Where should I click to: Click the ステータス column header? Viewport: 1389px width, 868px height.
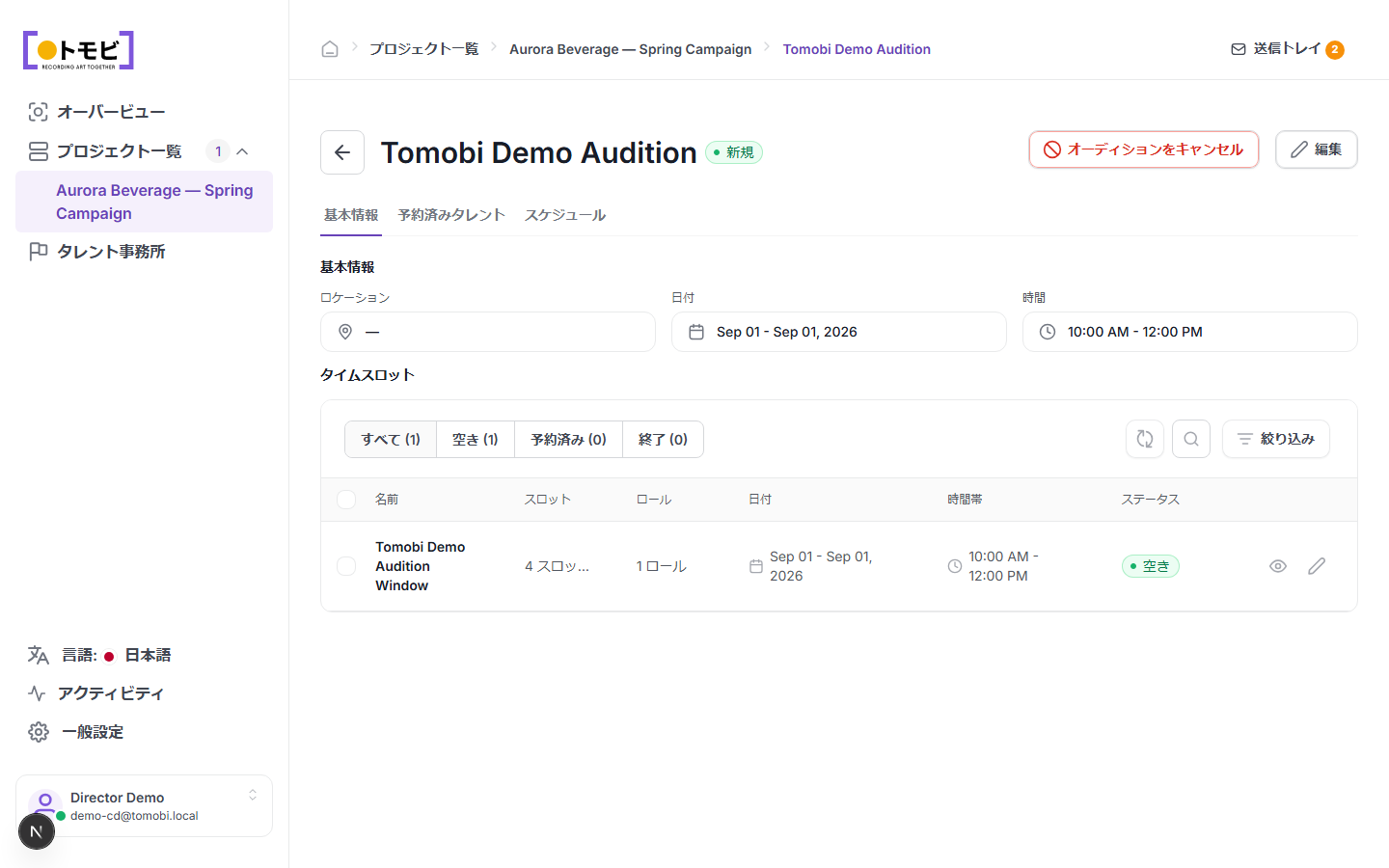click(1151, 500)
